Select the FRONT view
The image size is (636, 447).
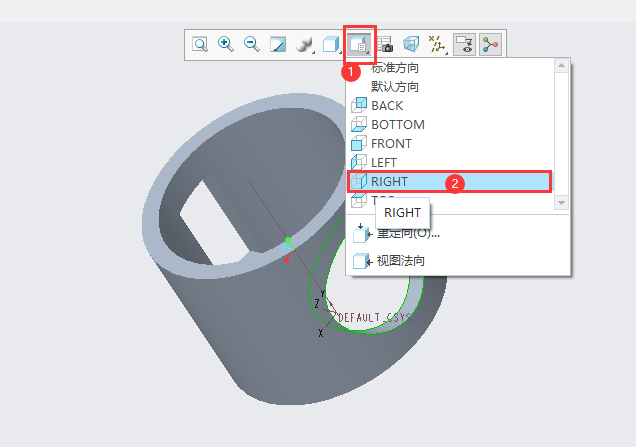pyautogui.click(x=451, y=144)
